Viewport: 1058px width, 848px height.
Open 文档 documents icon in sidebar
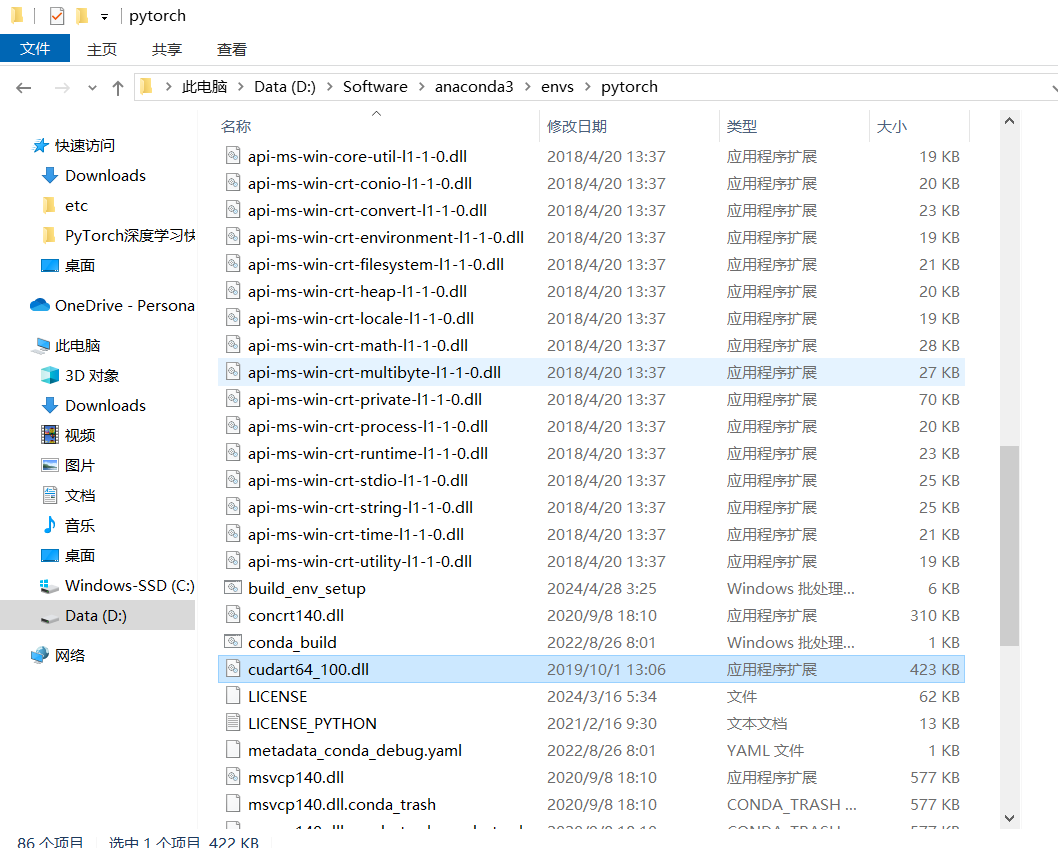50,494
